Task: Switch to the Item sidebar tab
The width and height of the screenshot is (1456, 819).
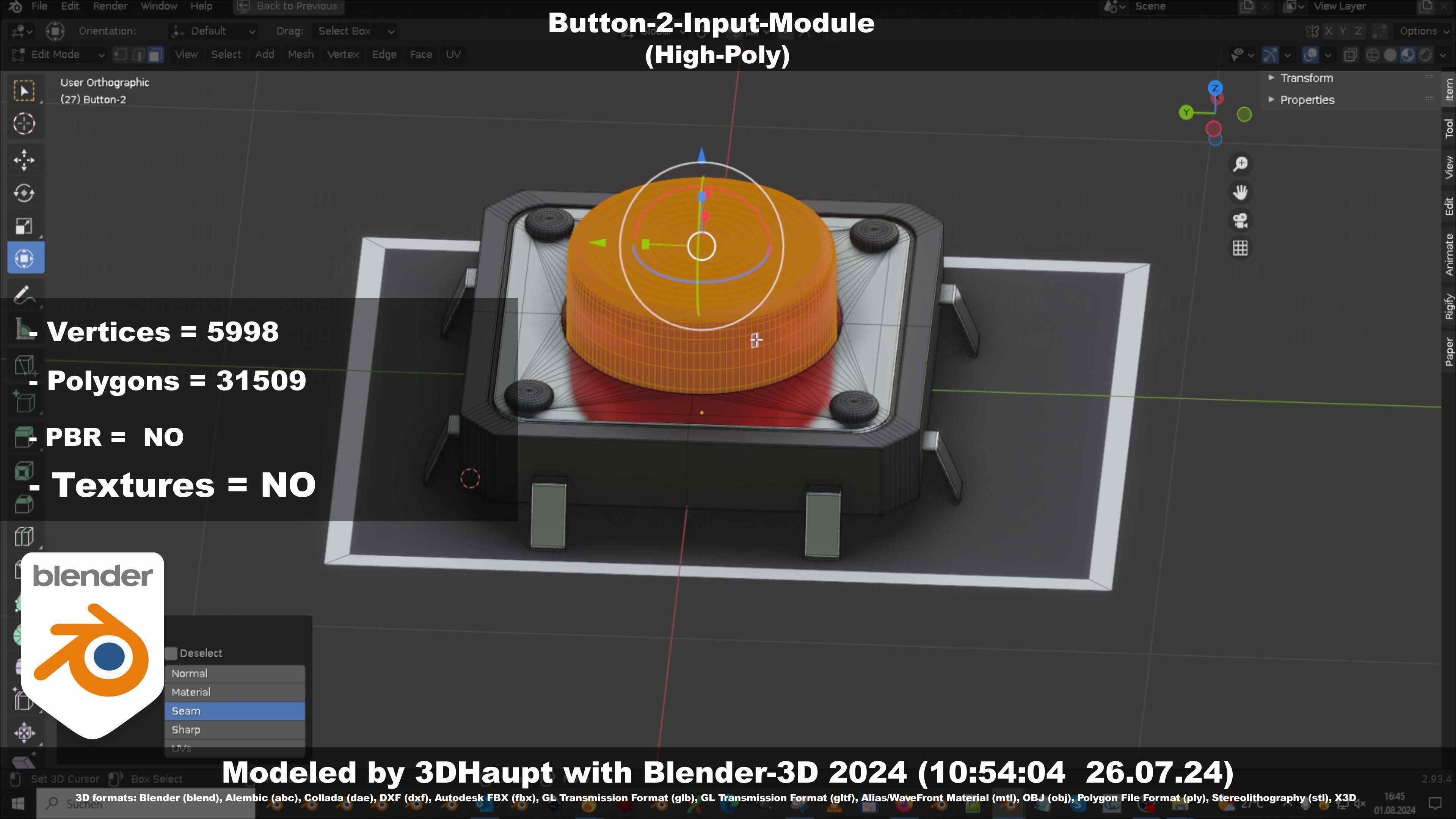Action: click(x=1449, y=90)
